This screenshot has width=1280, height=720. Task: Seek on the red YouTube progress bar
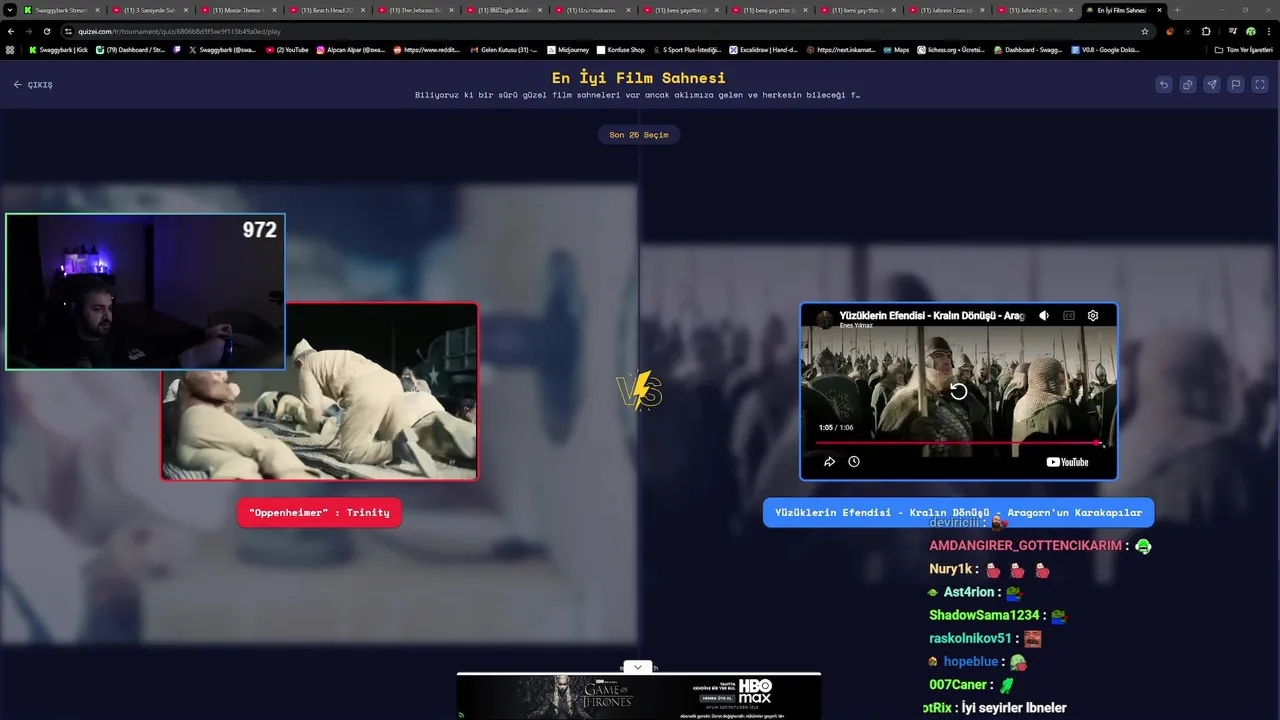pyautogui.click(x=958, y=443)
